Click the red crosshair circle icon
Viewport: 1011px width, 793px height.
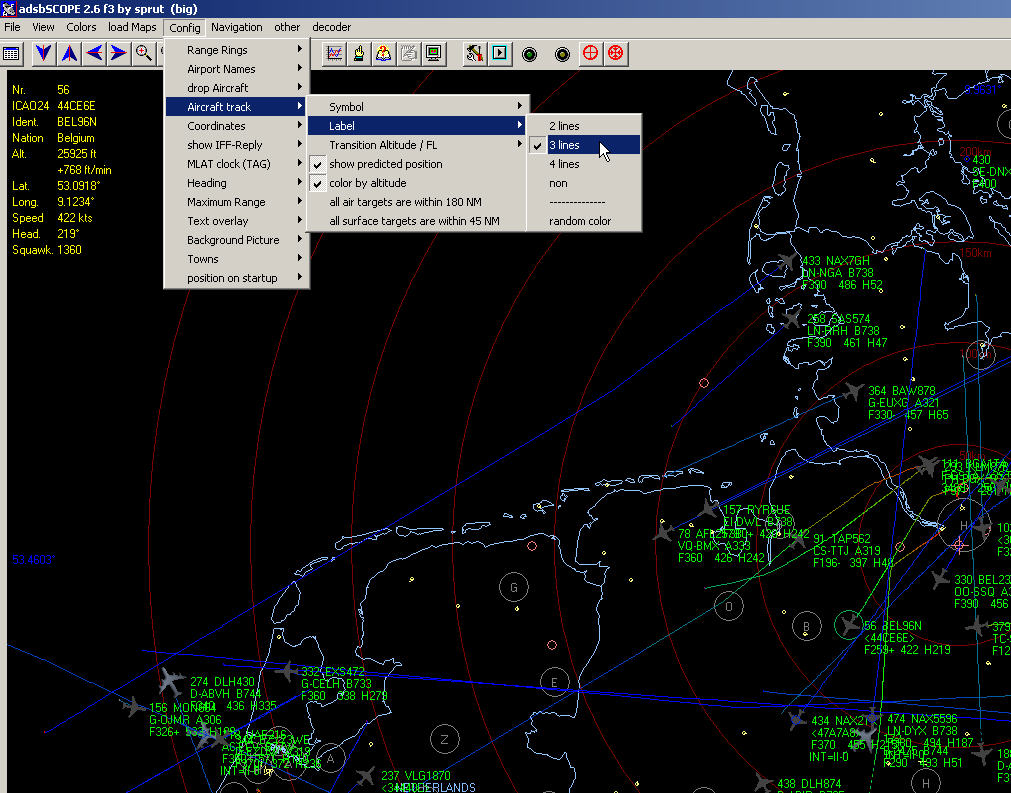(x=590, y=53)
